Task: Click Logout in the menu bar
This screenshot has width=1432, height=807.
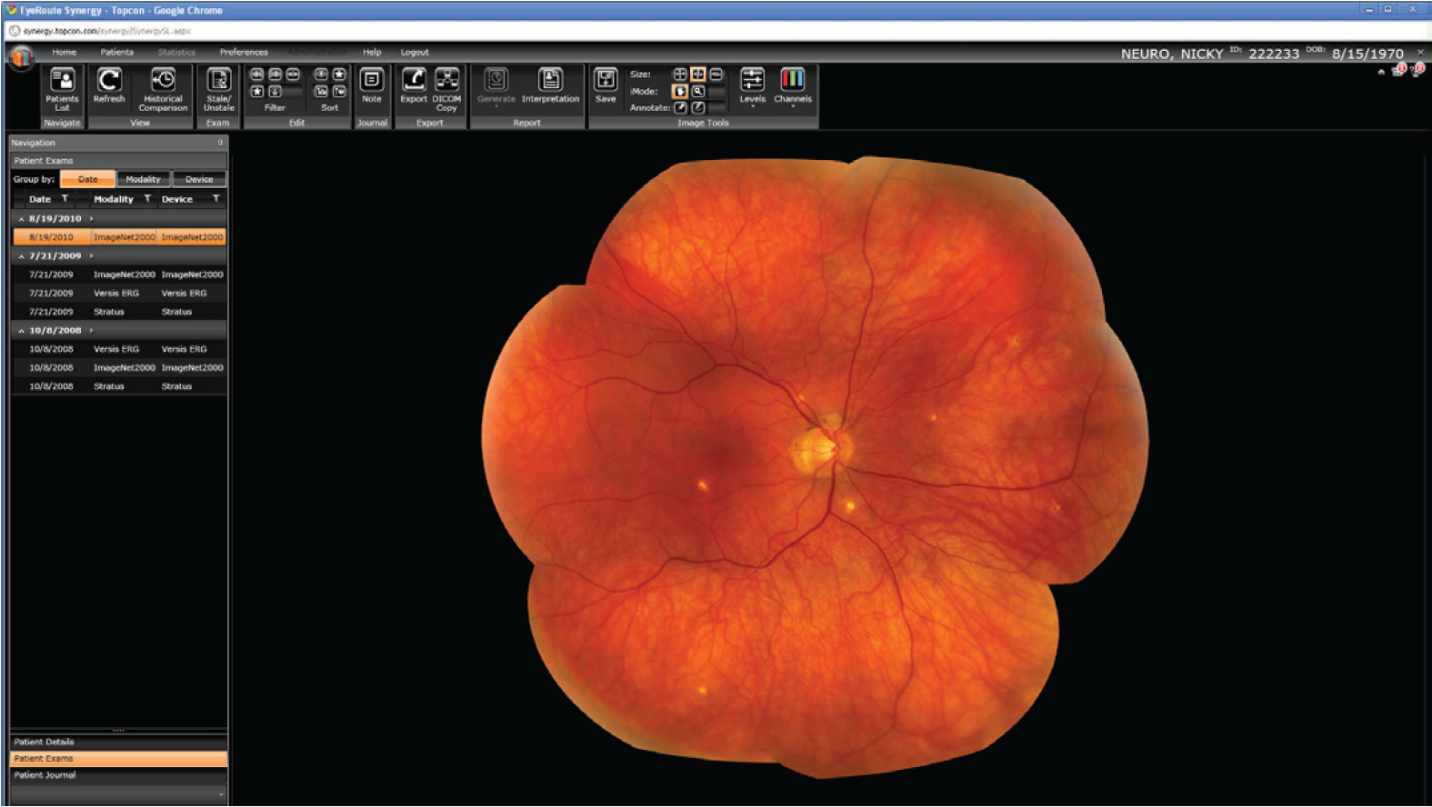Action: point(414,52)
